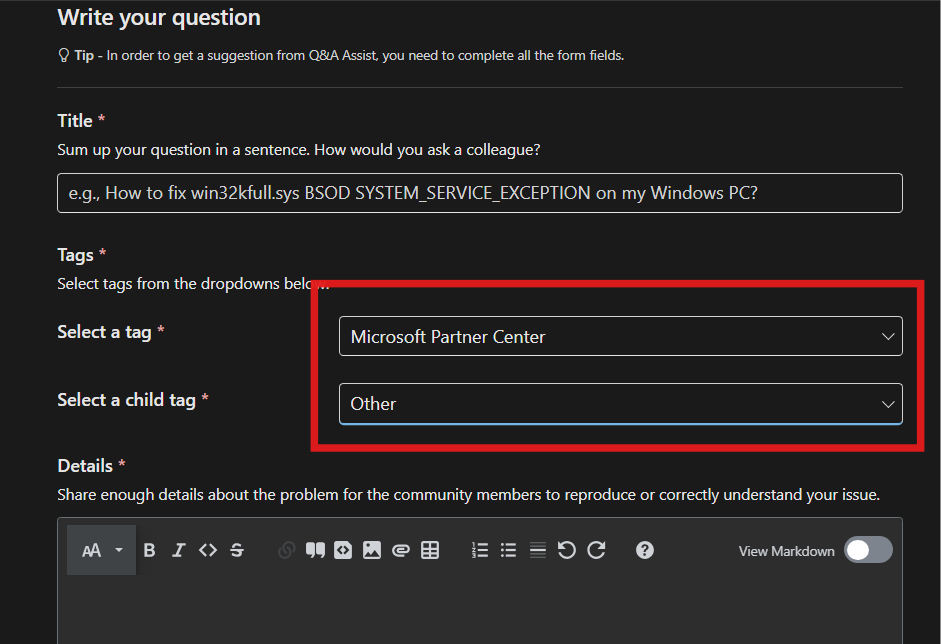Click the 'Select a child tag' label
The width and height of the screenshot is (941, 644).
click(x=127, y=400)
